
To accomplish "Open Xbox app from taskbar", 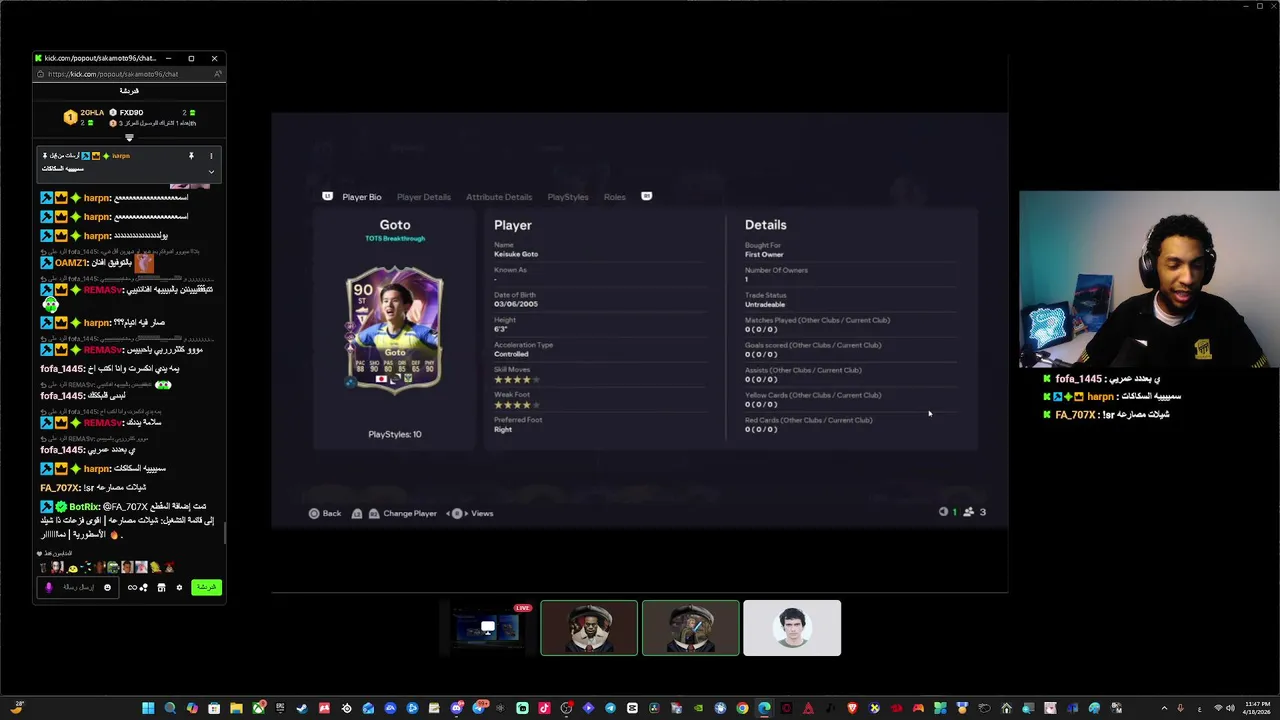I will tap(259, 708).
